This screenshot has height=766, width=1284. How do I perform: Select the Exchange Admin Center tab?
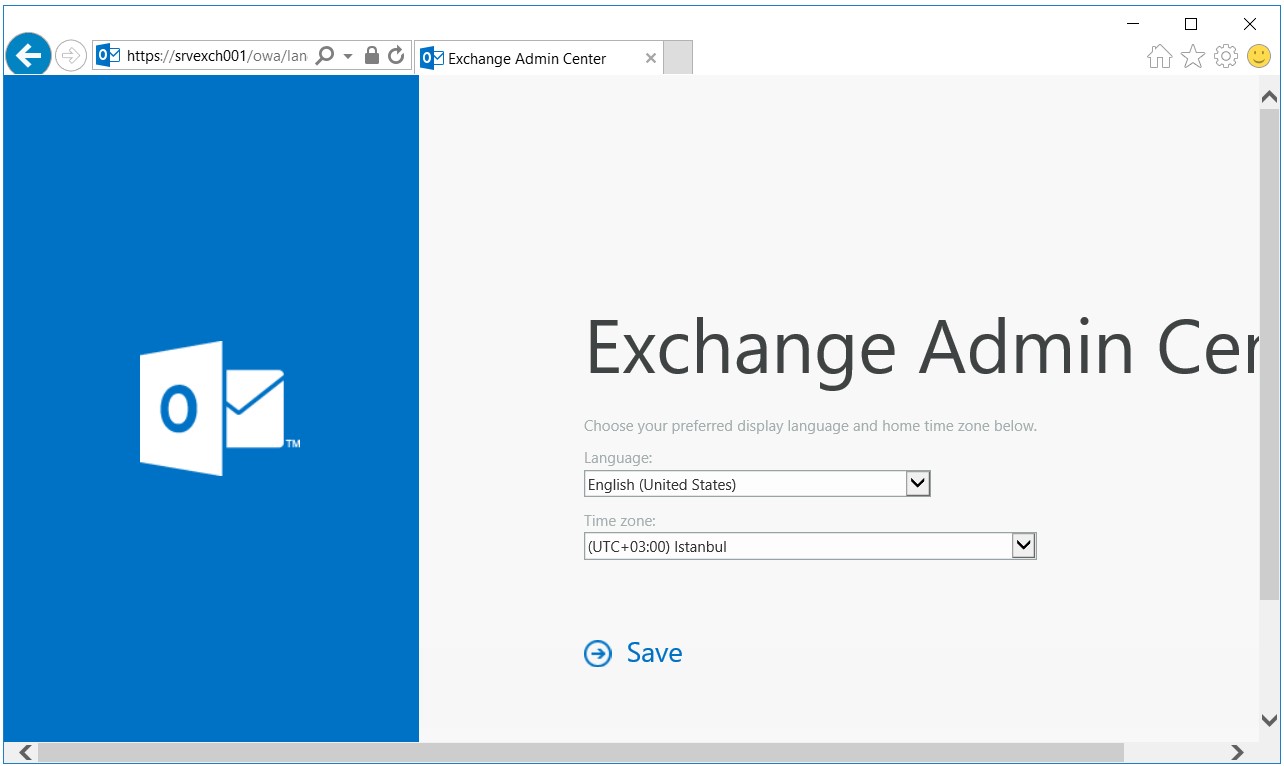pyautogui.click(x=539, y=58)
